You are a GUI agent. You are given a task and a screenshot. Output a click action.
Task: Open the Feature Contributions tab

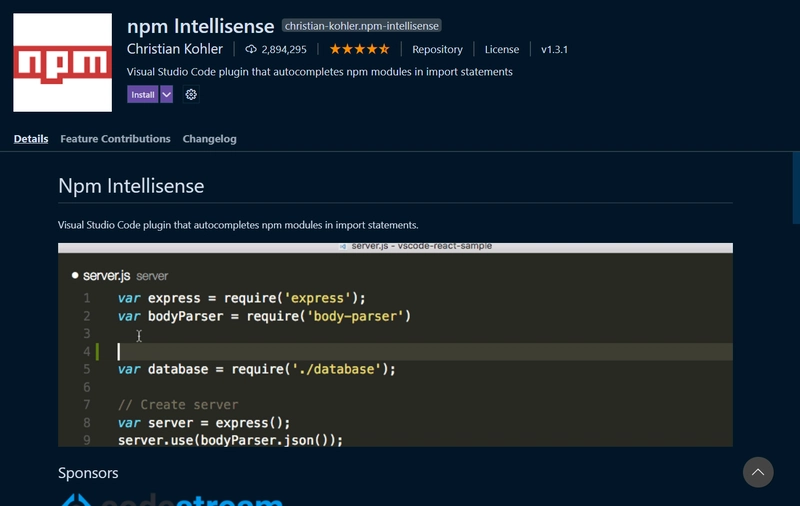point(115,139)
